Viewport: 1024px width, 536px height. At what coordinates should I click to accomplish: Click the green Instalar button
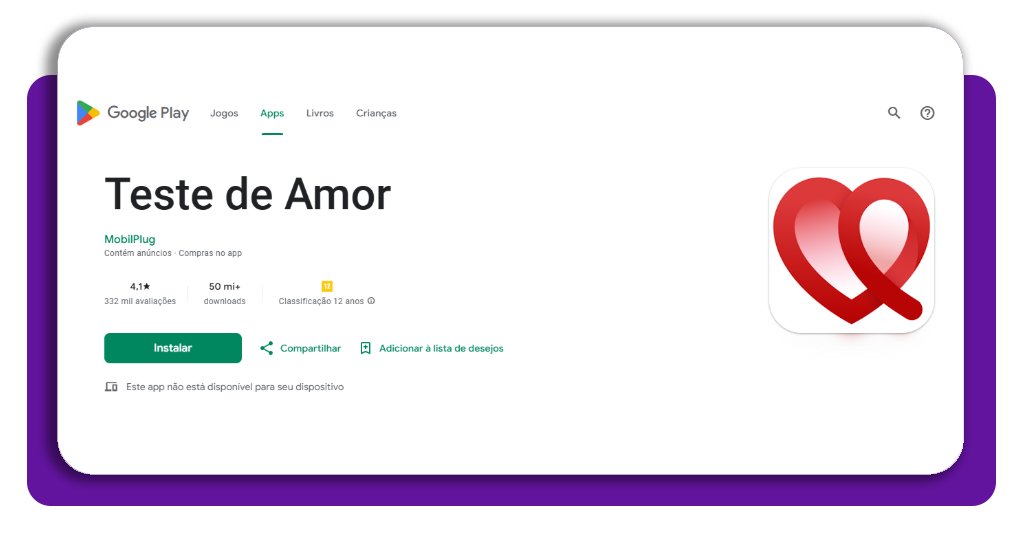[x=173, y=348]
